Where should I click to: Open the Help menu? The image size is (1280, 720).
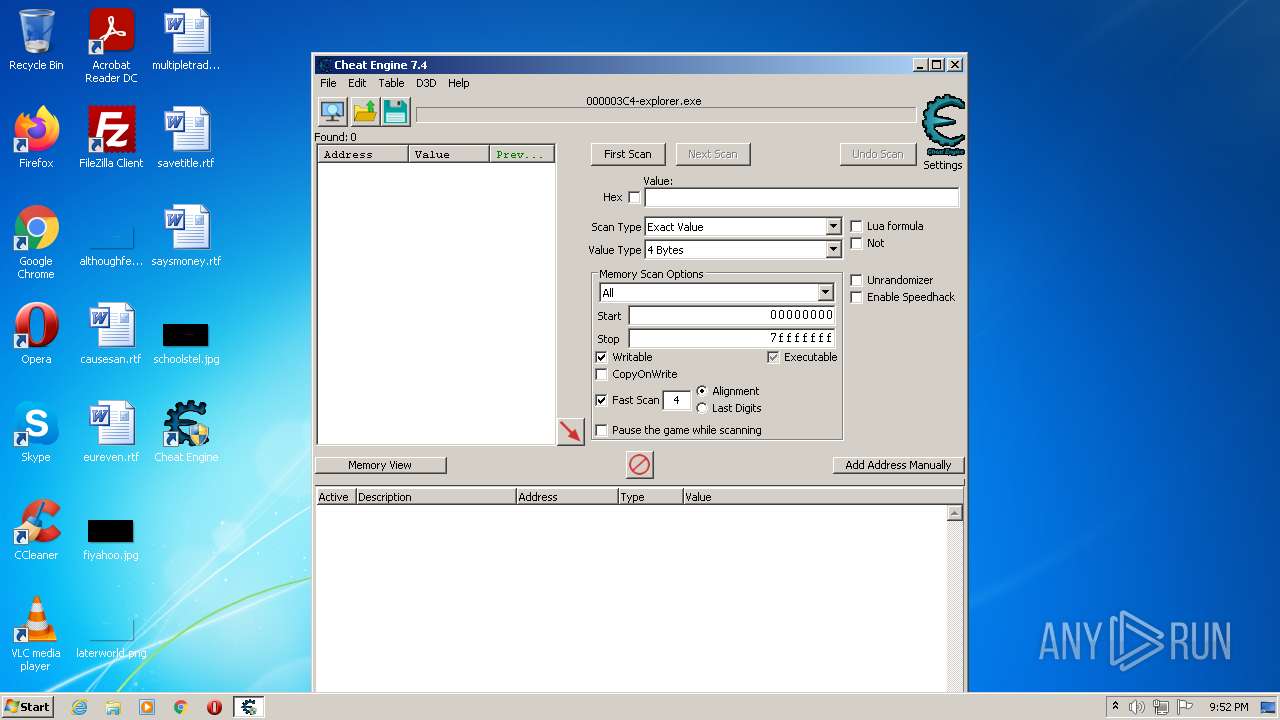[x=458, y=83]
